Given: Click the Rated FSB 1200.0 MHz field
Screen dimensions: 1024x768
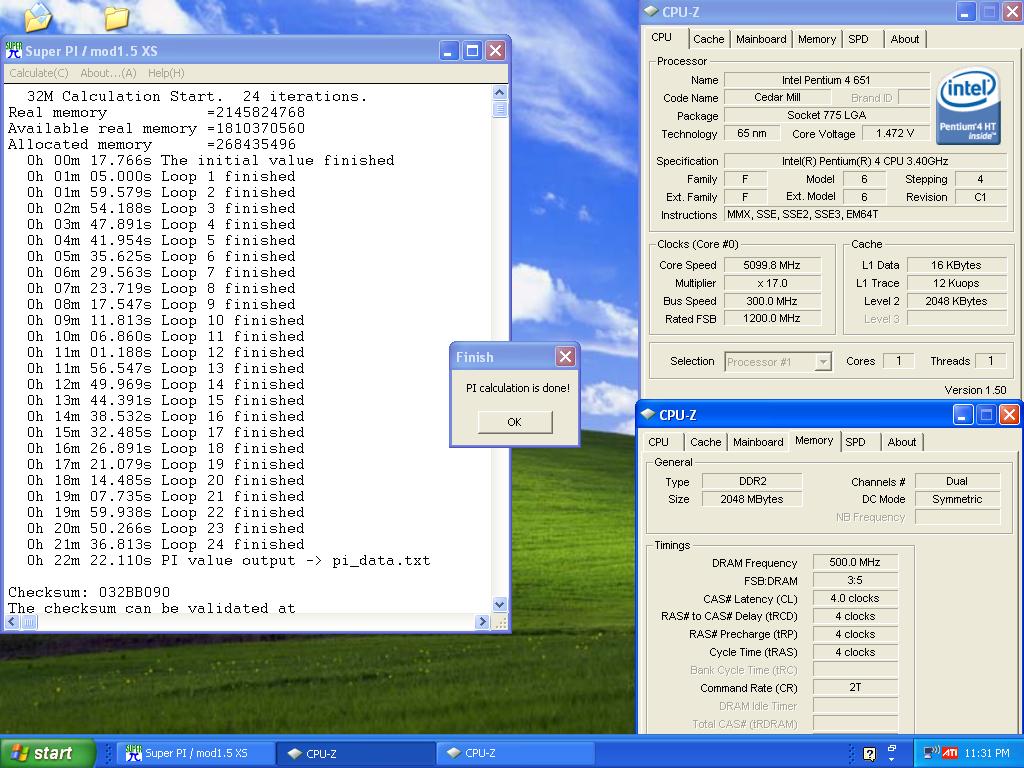Looking at the screenshot, I should [x=771, y=319].
